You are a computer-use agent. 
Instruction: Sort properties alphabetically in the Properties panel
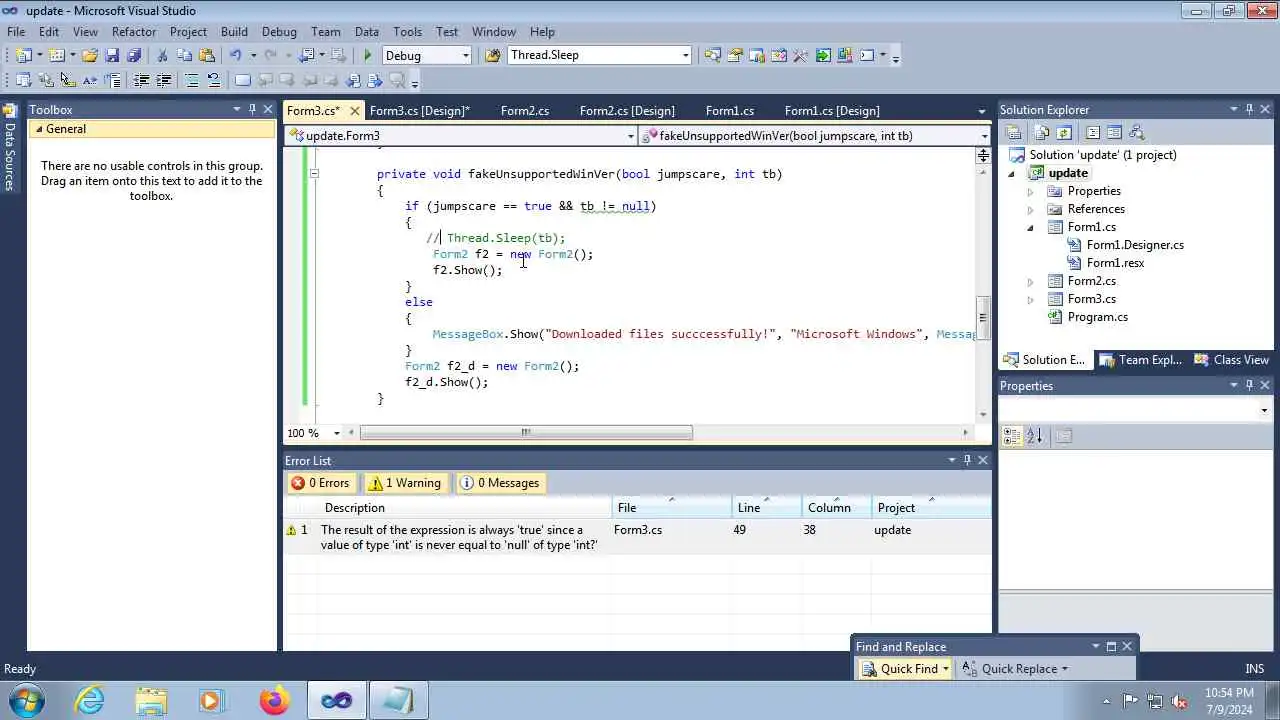click(x=1034, y=435)
